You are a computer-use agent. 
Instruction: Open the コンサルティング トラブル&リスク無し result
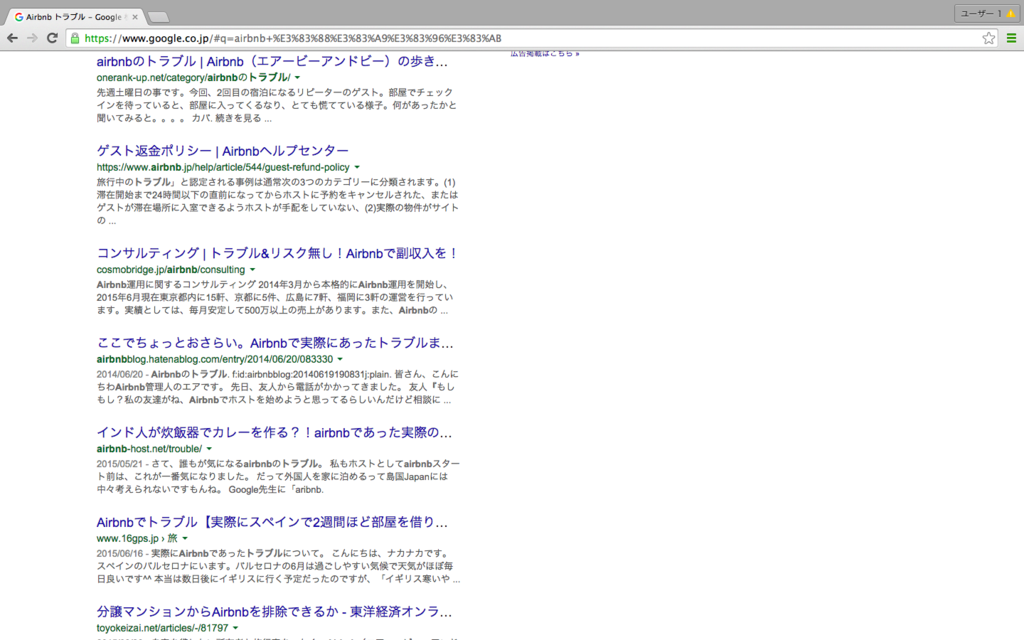click(x=278, y=253)
